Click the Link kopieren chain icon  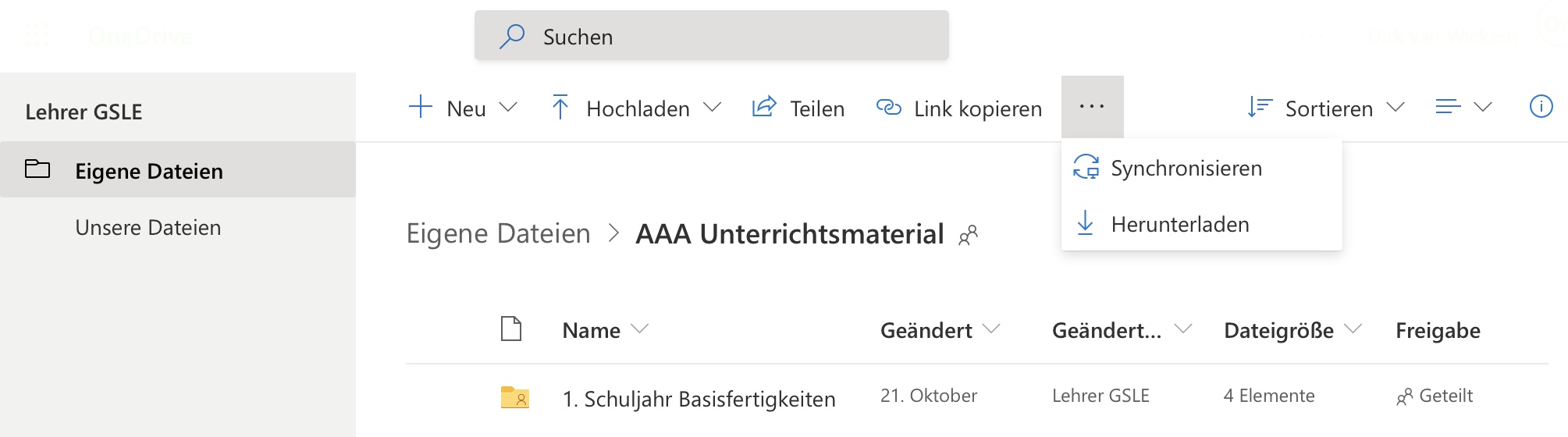pos(888,108)
